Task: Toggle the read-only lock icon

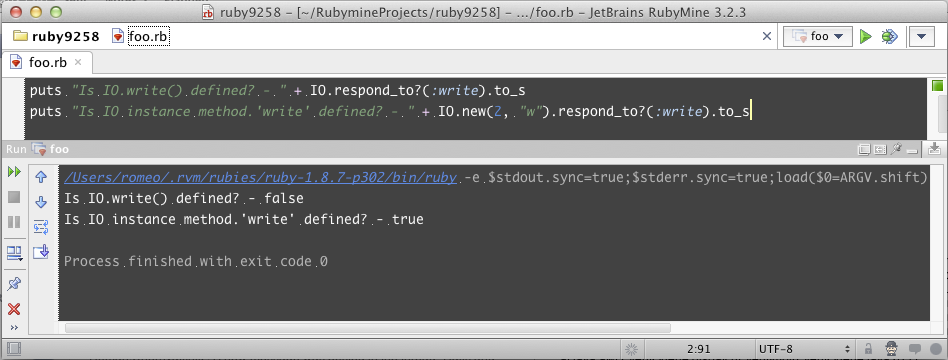Action: pyautogui.click(x=868, y=349)
